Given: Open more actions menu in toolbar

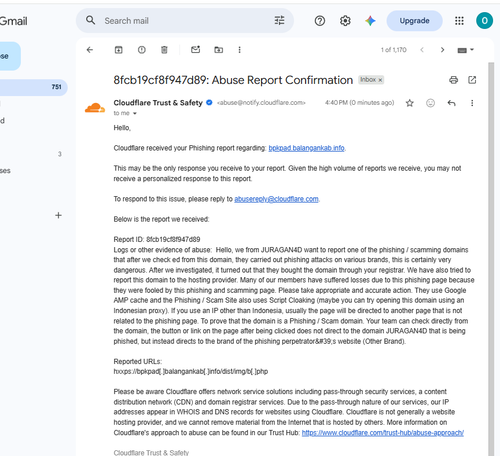Looking at the screenshot, I should click(x=239, y=50).
